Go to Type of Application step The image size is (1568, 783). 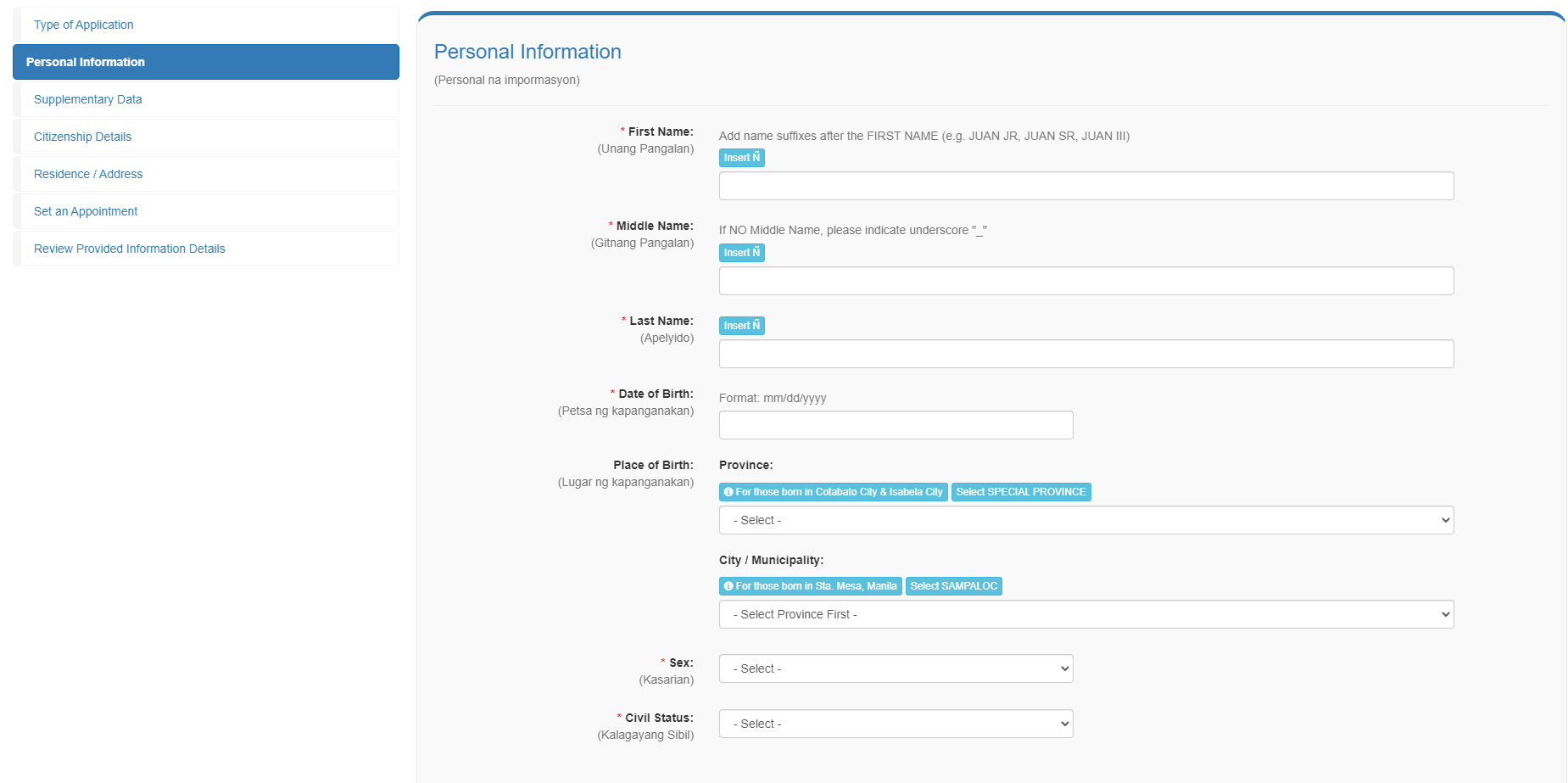coord(84,25)
